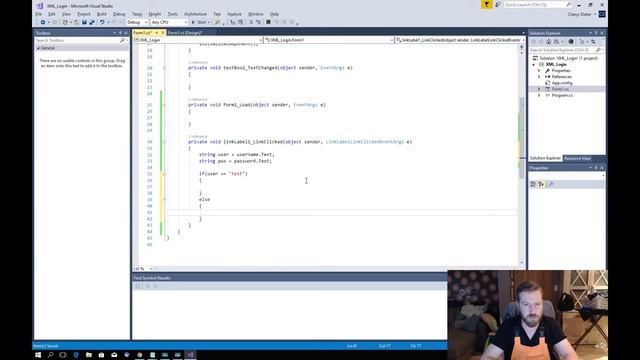Open the Window menu
640x360 pixels.
(256, 14)
